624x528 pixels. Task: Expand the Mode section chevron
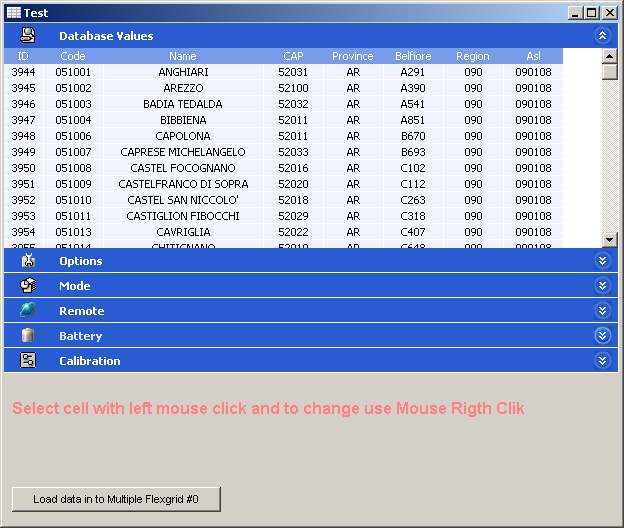coord(601,286)
